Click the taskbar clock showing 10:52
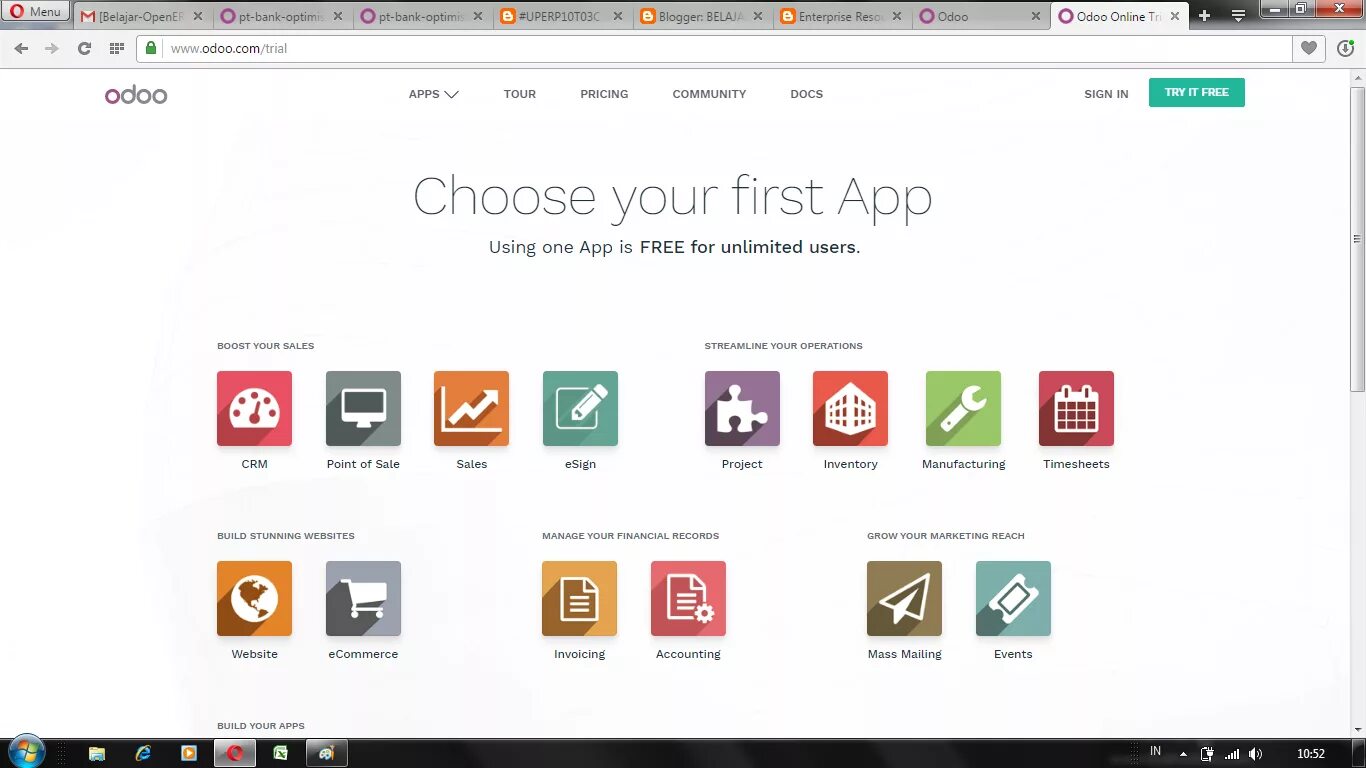 [1311, 754]
